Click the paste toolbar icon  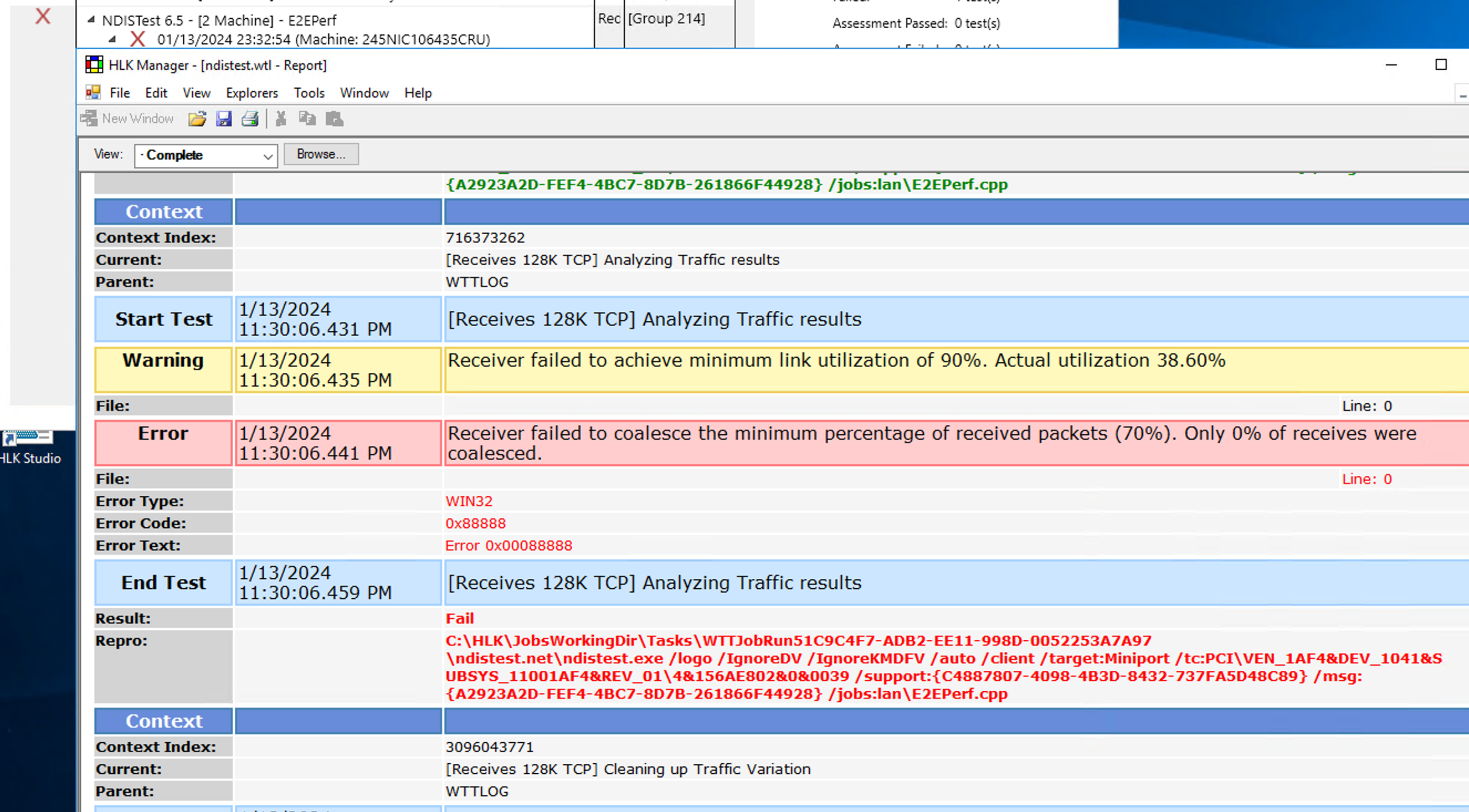click(334, 119)
